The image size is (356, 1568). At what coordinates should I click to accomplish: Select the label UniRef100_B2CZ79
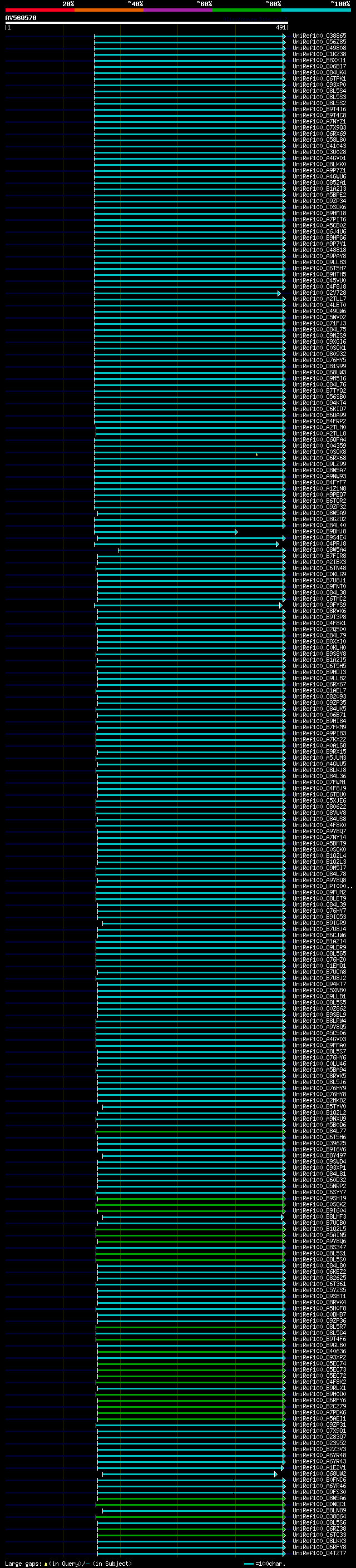coord(319,1406)
